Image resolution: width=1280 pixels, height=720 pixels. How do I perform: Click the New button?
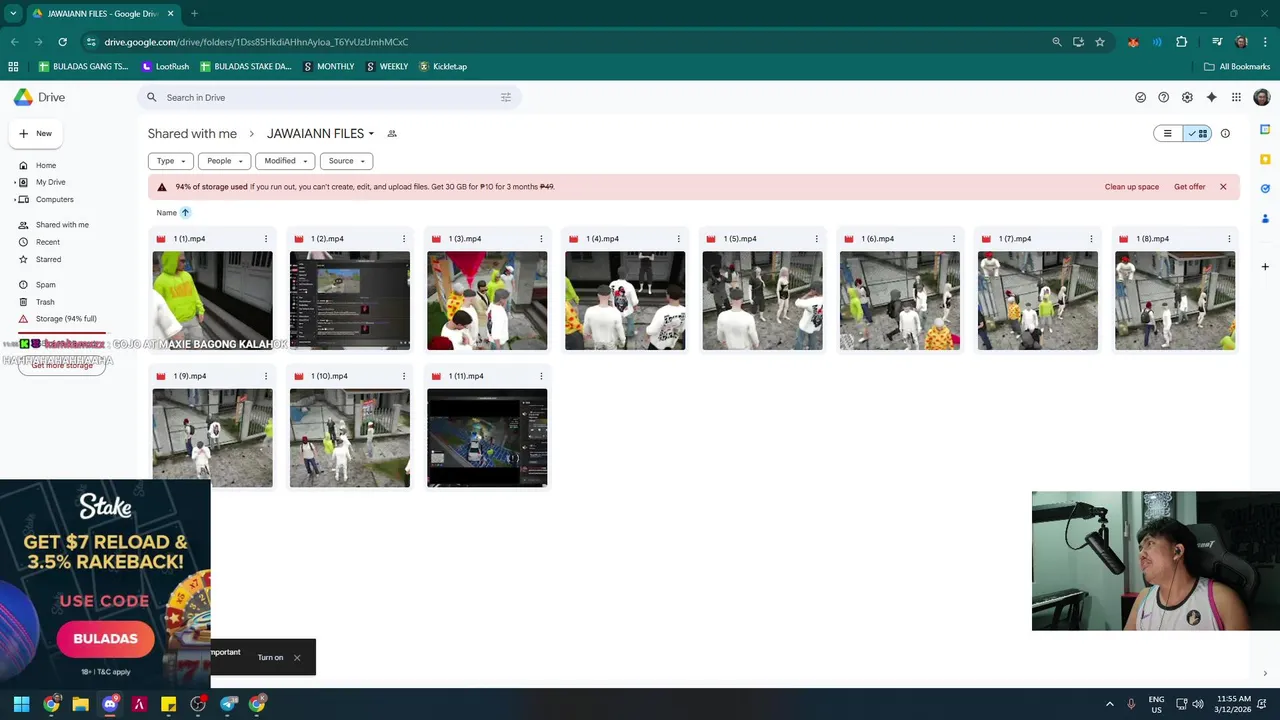[36, 133]
